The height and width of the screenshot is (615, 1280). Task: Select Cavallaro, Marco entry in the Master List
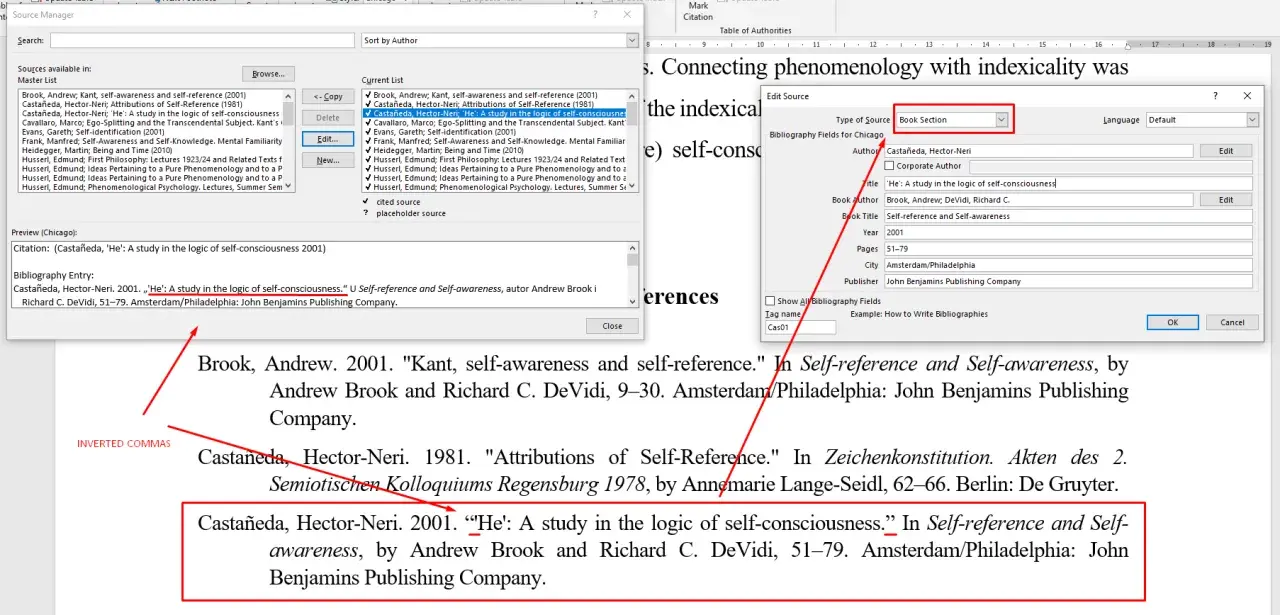coord(151,123)
